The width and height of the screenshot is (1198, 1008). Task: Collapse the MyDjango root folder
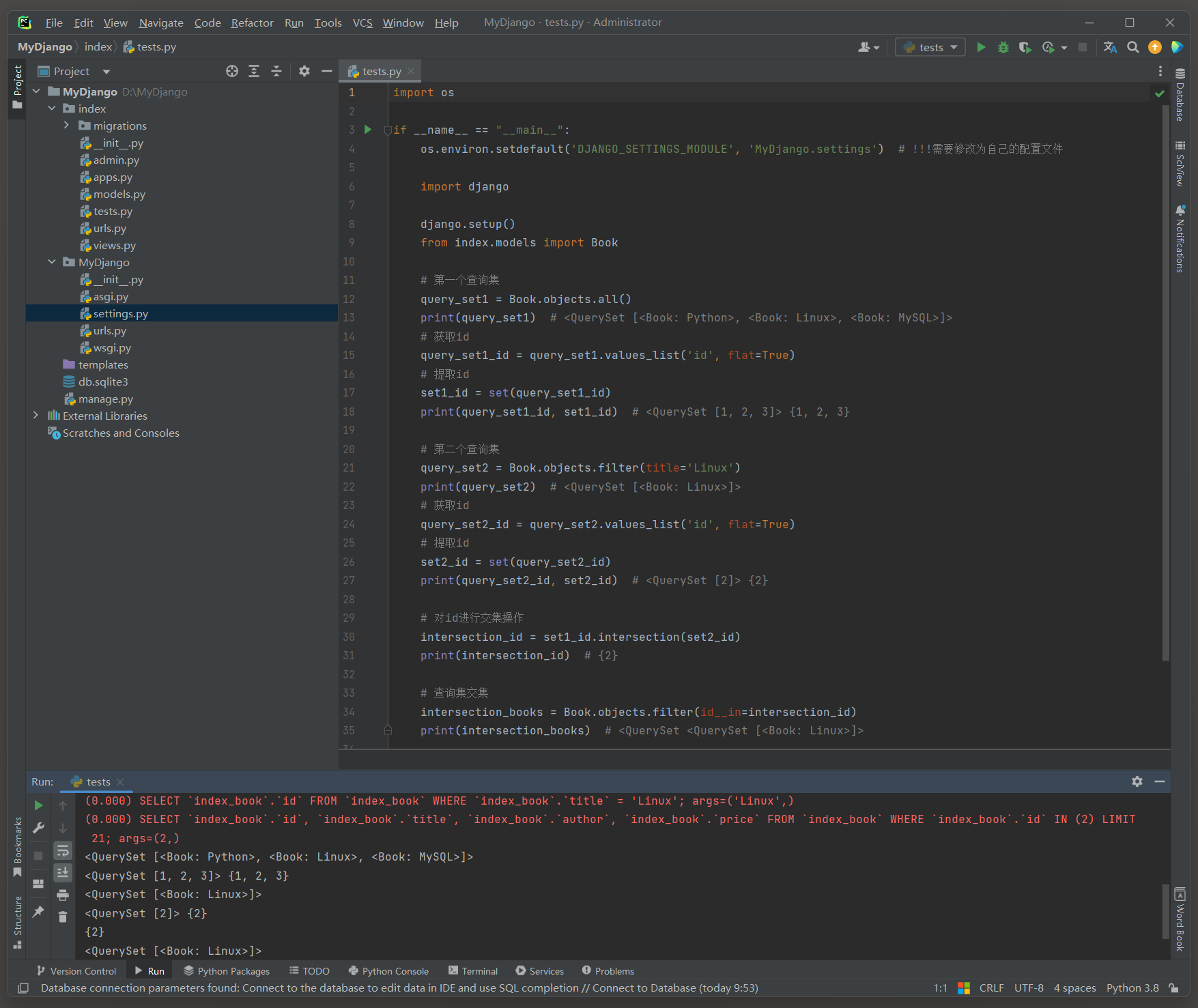coord(36,91)
